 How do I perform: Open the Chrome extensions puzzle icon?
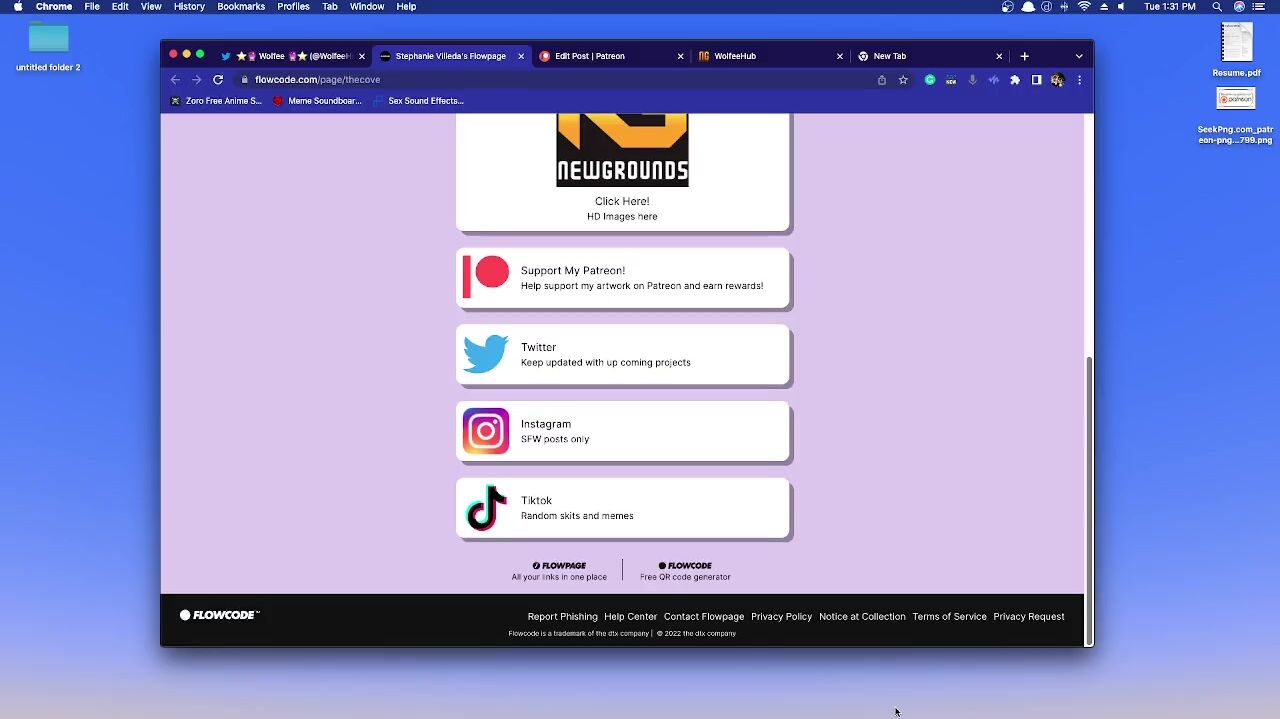[x=1015, y=80]
